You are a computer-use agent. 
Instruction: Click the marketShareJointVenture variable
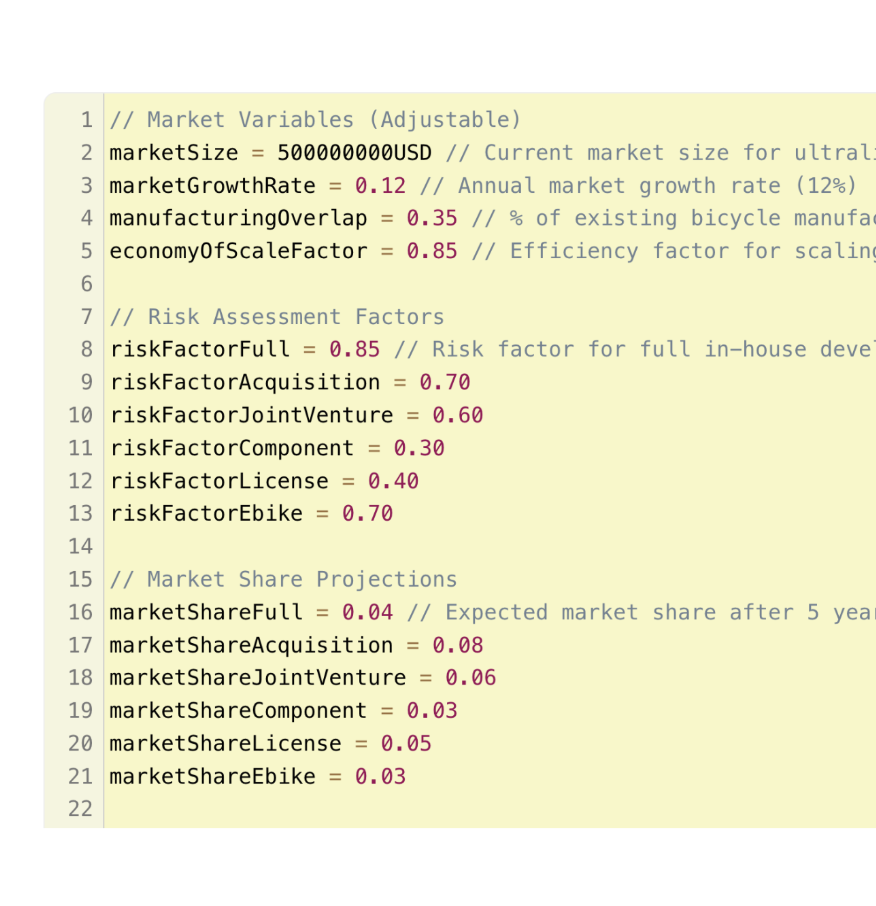pyautogui.click(x=257, y=678)
